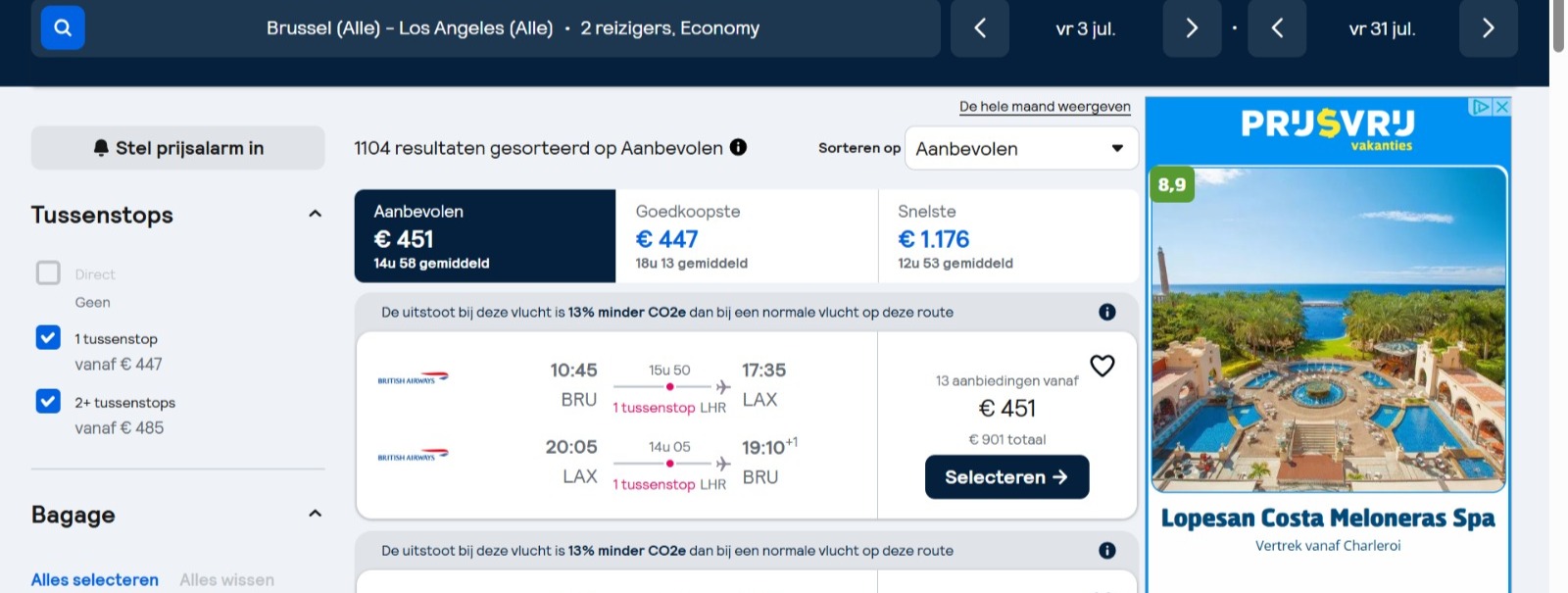Switch to the Goedkoopste tab
This screenshot has width=1568, height=593.
(746, 236)
